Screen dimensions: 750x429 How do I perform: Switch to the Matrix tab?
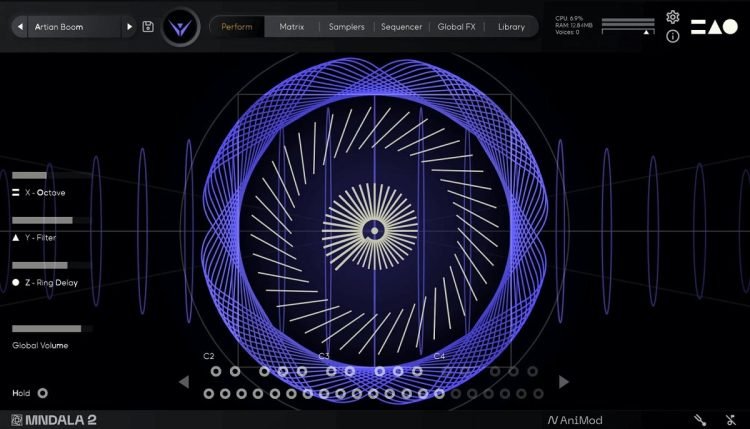tap(292, 27)
